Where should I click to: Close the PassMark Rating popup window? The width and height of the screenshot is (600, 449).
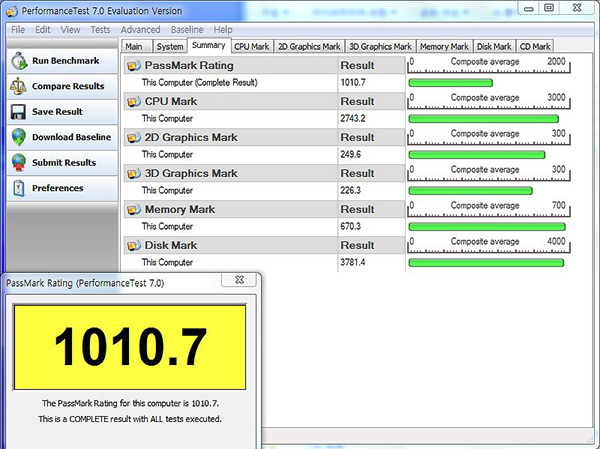pyautogui.click(x=239, y=280)
